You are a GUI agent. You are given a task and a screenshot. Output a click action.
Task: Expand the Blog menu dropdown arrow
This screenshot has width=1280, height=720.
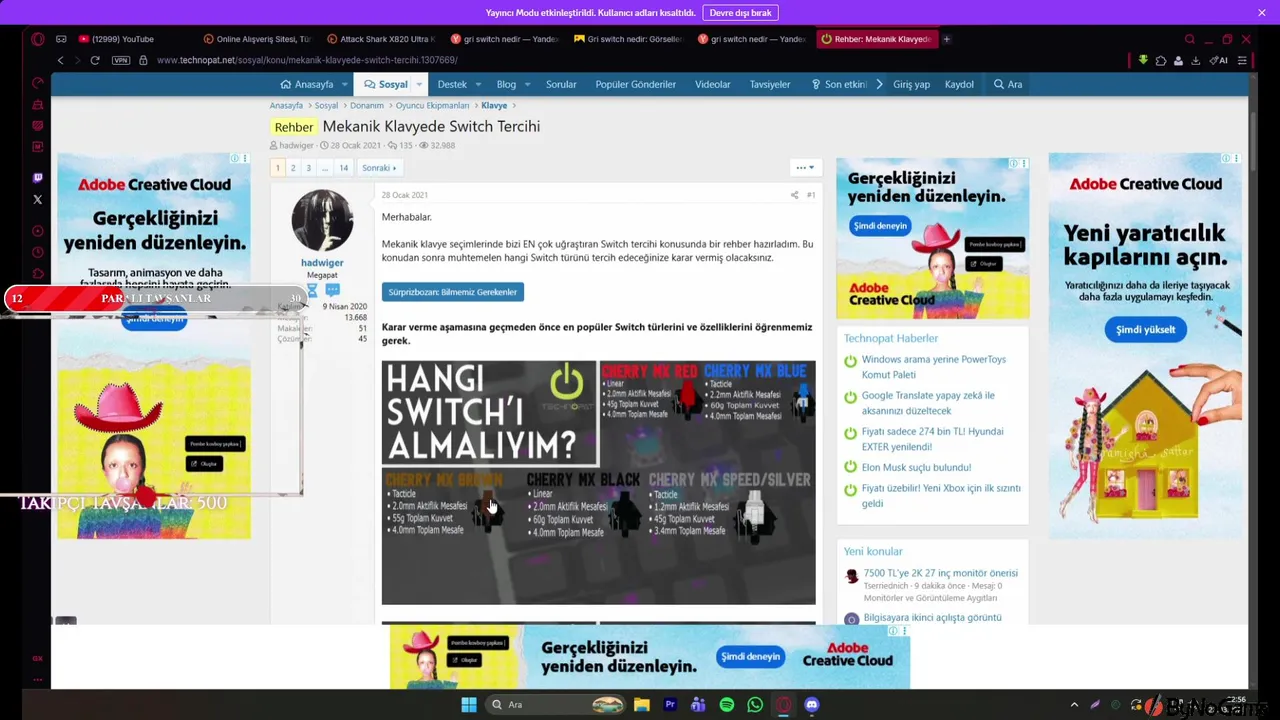527,84
